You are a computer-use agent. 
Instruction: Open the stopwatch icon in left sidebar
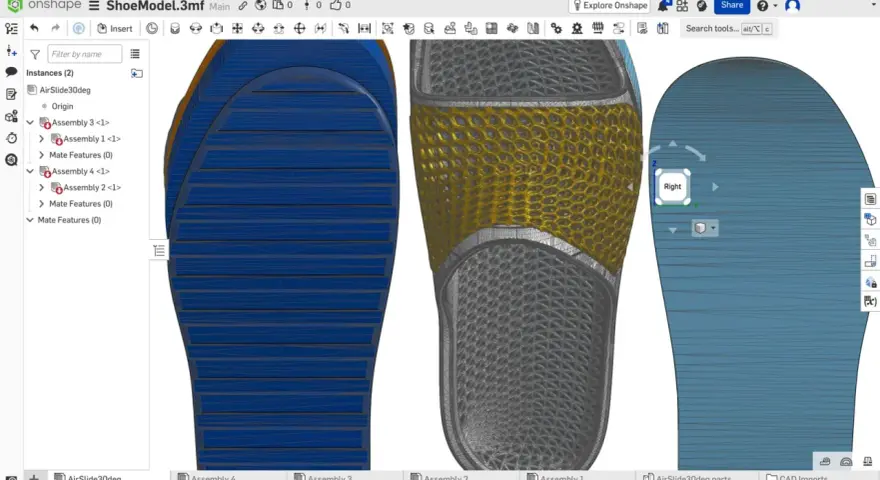pyautogui.click(x=11, y=138)
